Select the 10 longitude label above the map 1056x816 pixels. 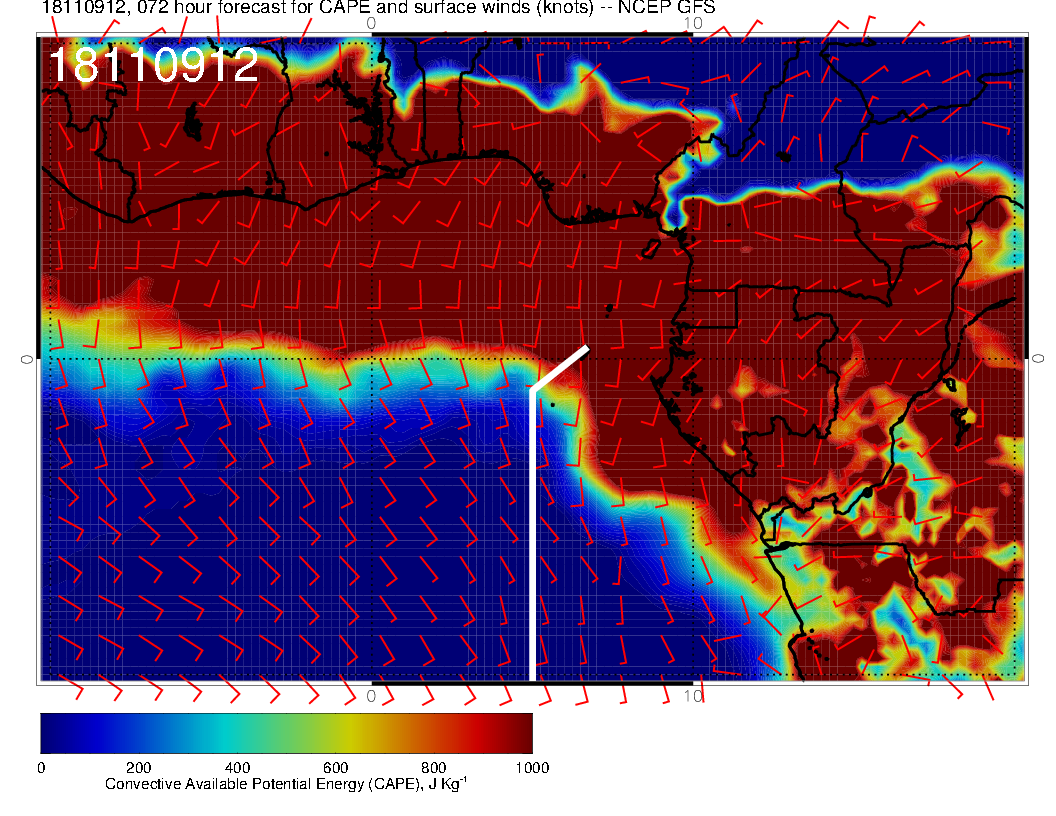click(x=691, y=22)
